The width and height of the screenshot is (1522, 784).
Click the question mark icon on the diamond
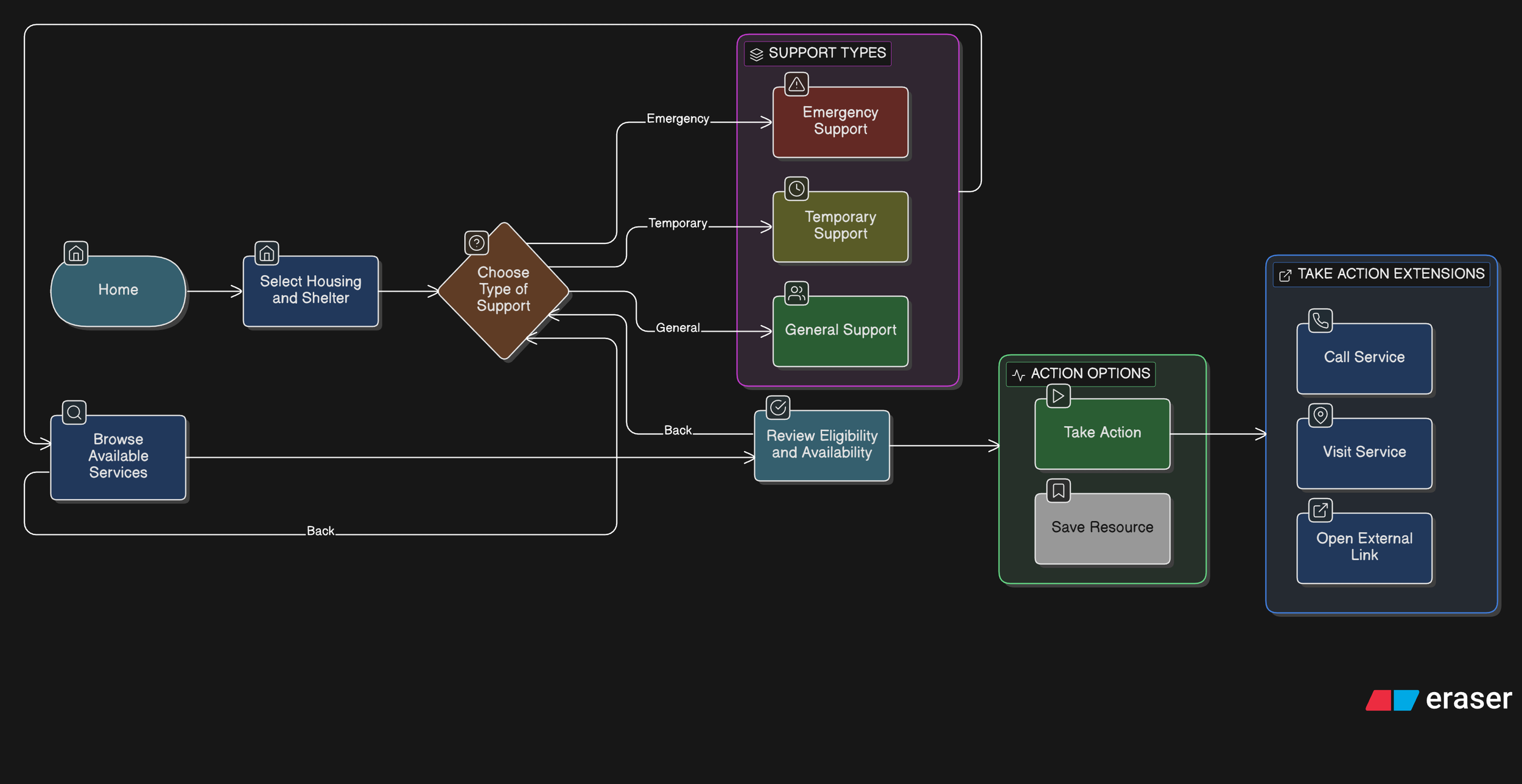[x=477, y=243]
